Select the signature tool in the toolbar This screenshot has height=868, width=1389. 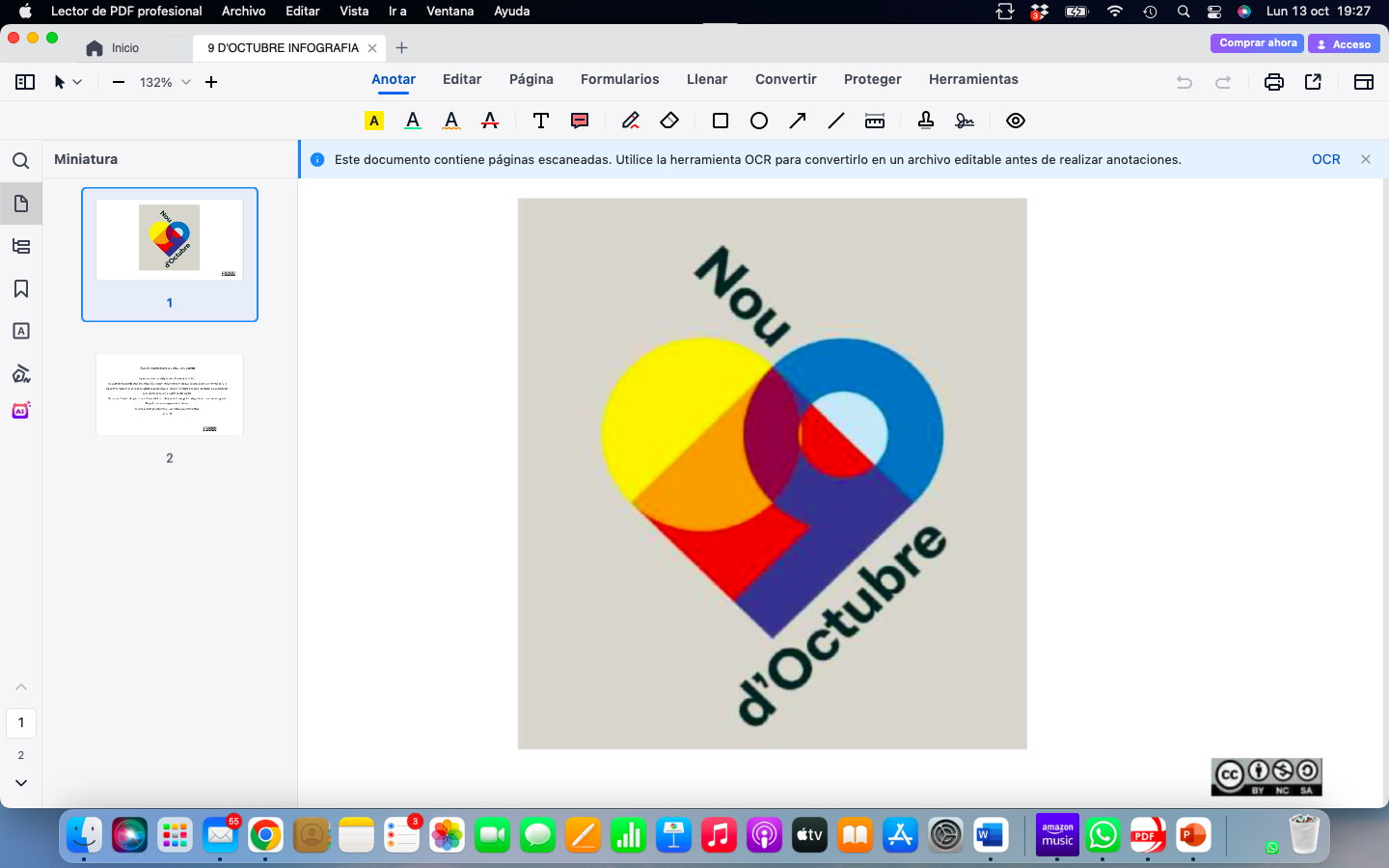(x=963, y=121)
